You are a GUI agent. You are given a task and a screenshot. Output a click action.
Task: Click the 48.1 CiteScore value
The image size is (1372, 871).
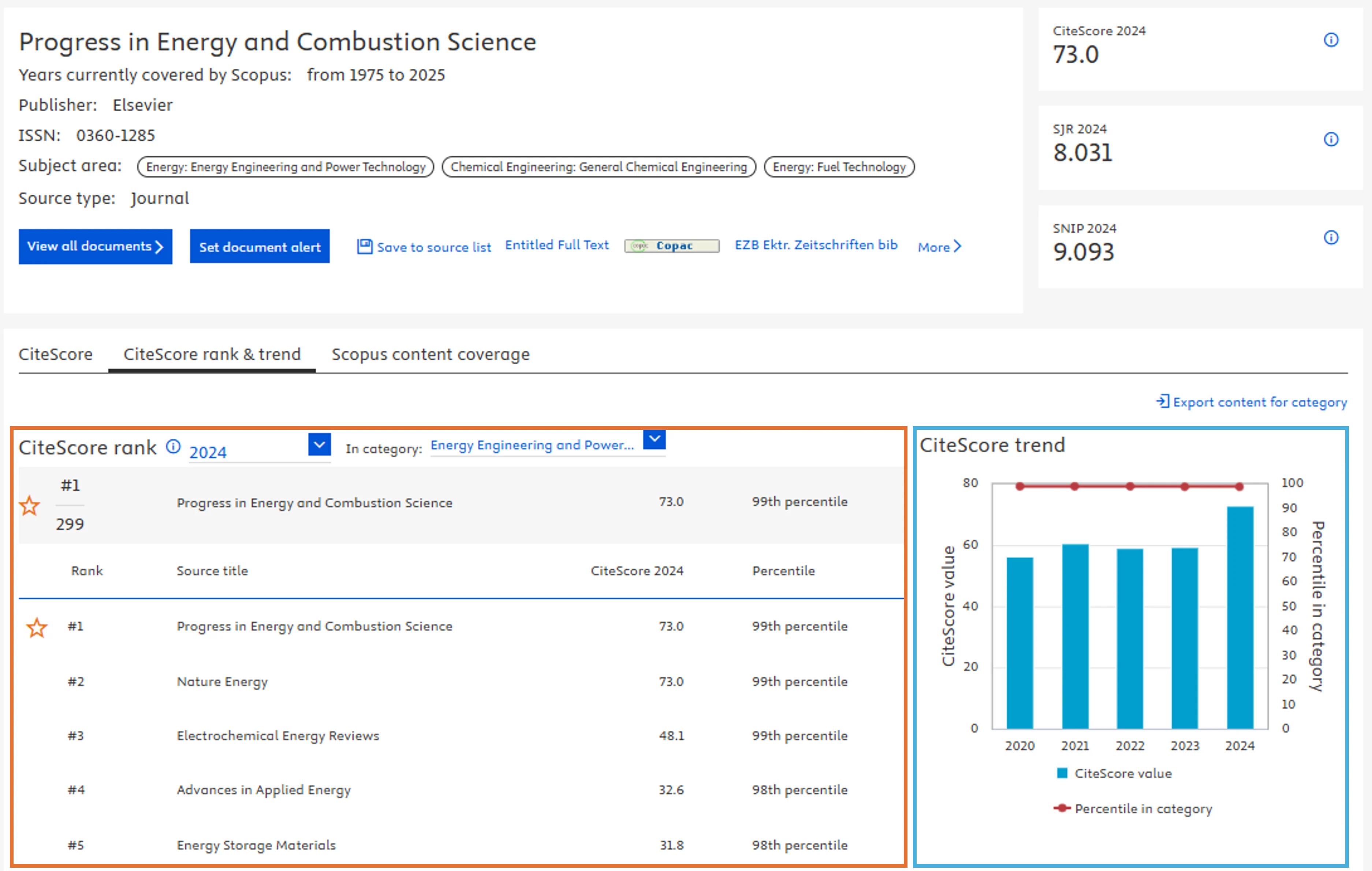click(672, 735)
